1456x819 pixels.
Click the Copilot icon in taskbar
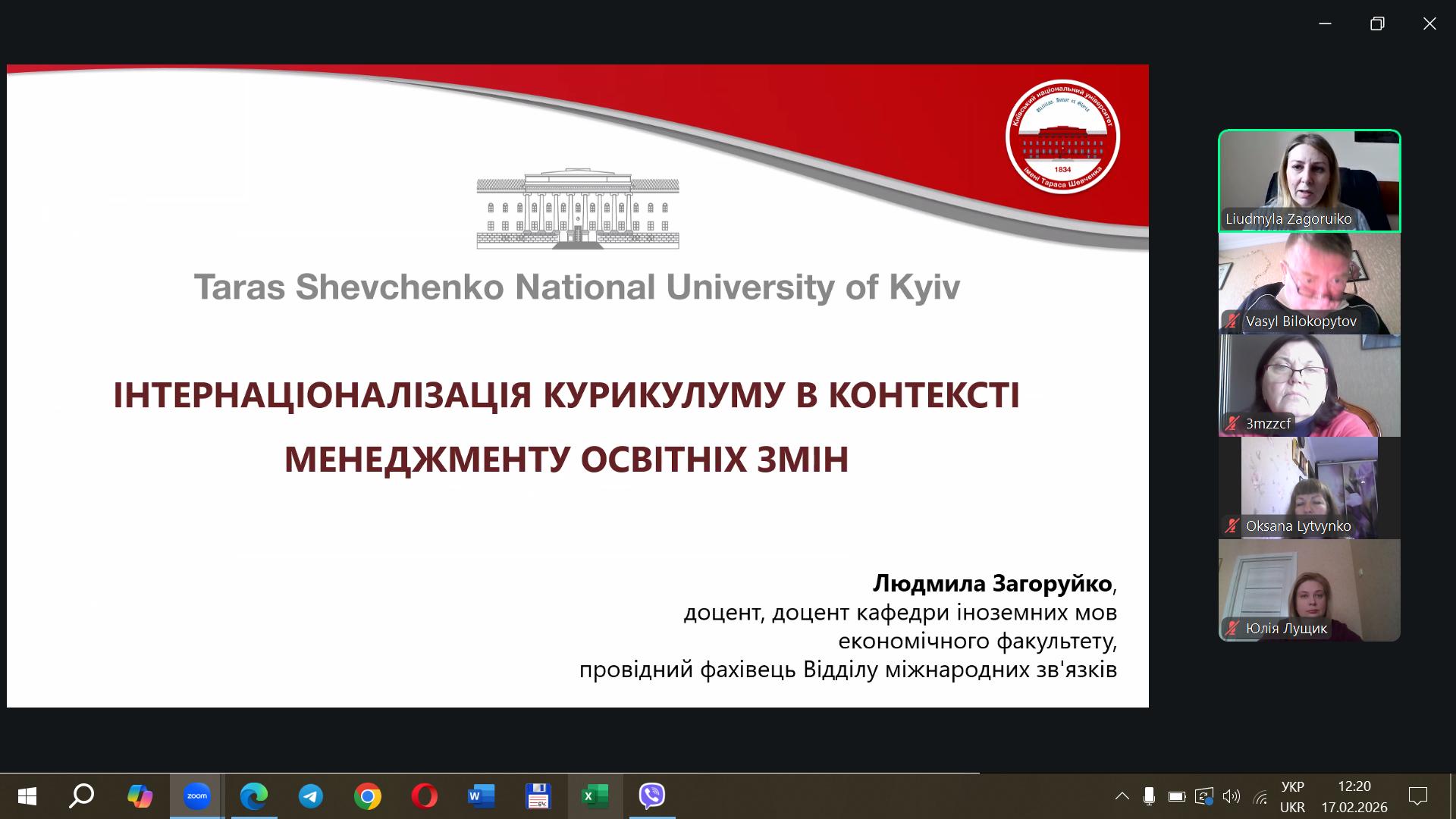[140, 796]
